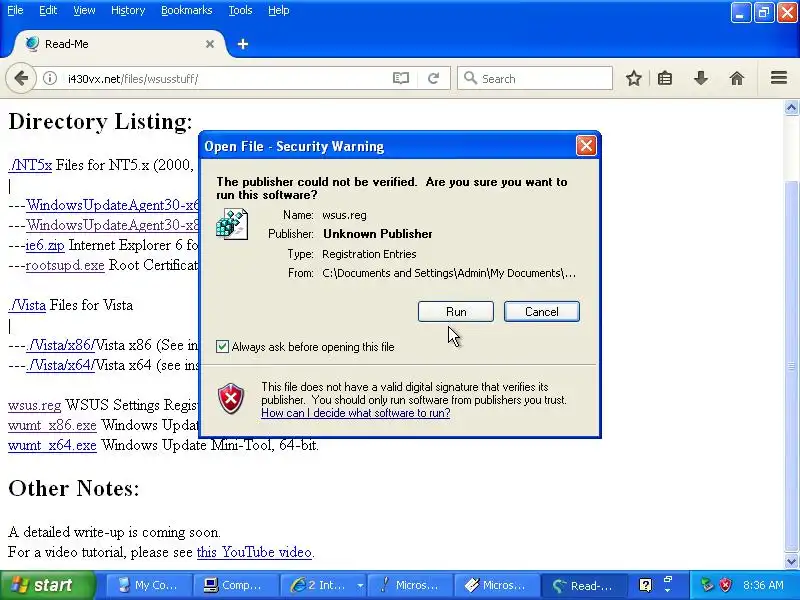Click page scrollbar up arrow
The width and height of the screenshot is (800, 600).
point(791,108)
